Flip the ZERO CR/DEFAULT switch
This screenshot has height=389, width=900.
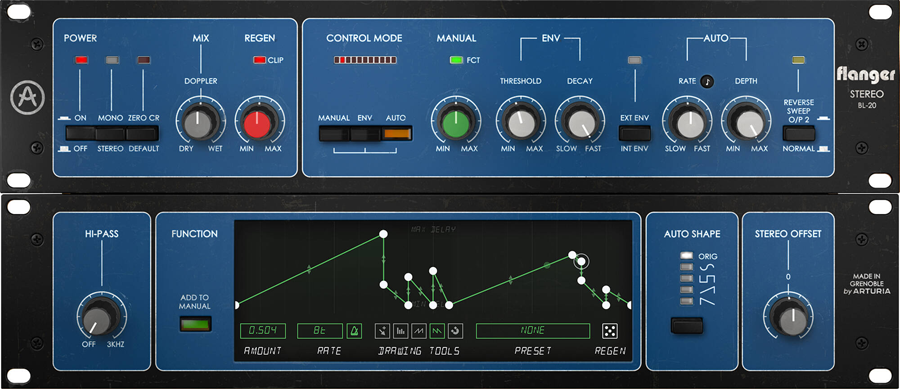point(142,134)
